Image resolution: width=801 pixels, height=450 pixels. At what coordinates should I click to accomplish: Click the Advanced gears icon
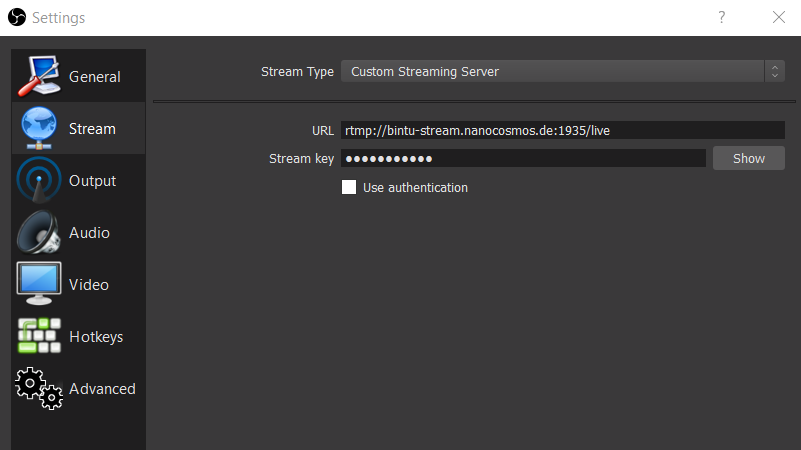tap(39, 389)
